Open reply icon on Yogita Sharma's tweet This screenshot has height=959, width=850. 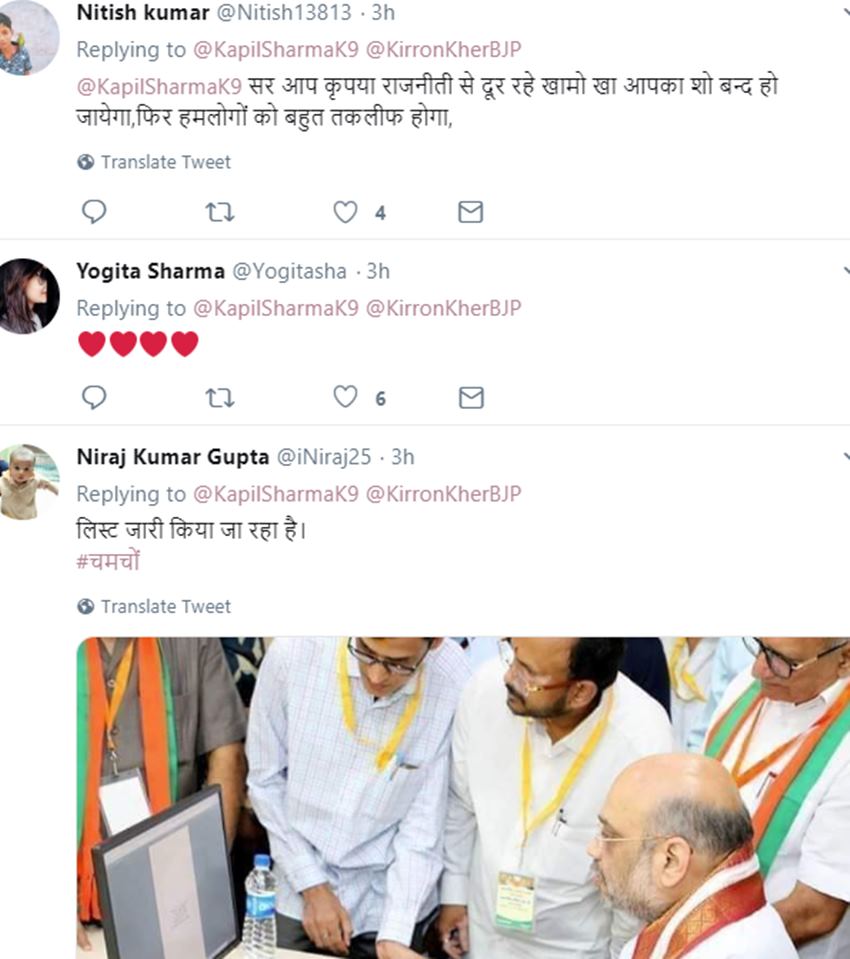click(x=94, y=398)
